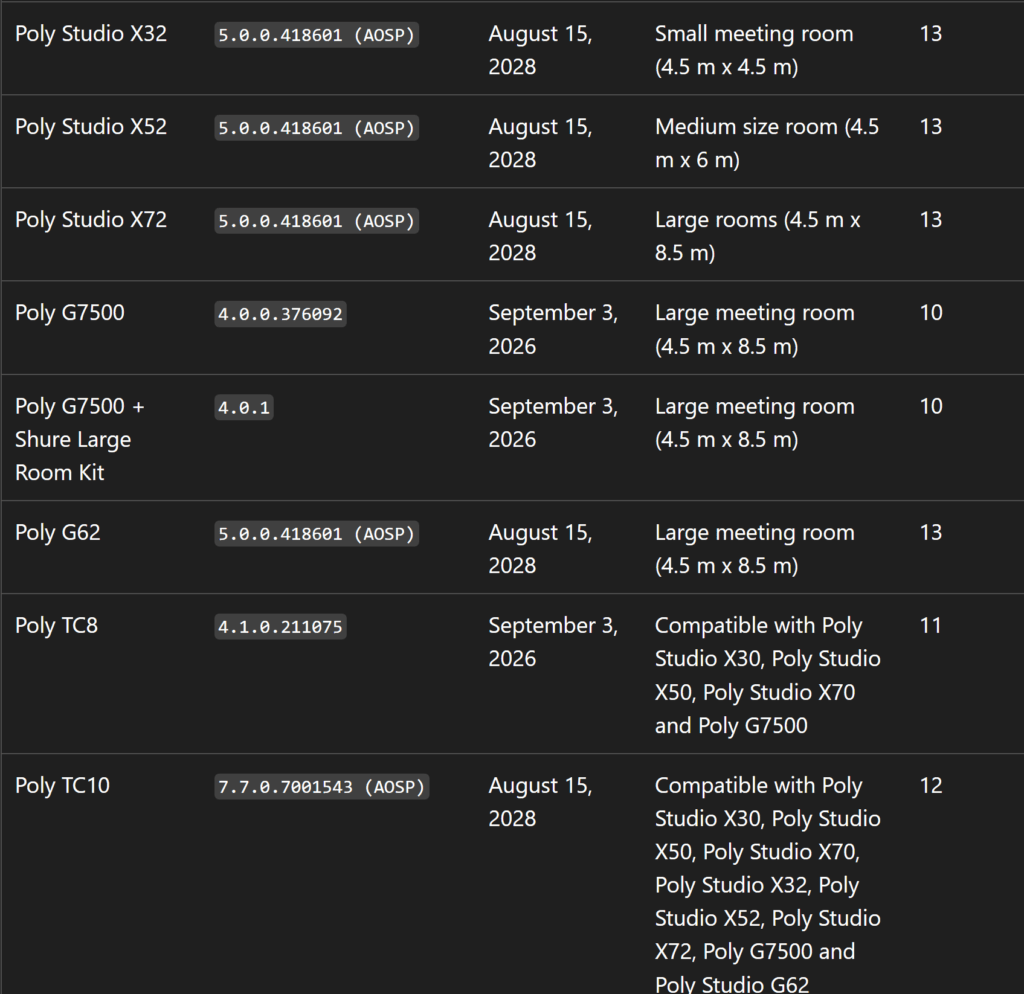
Task: Click Android version 11 in the TC8 row
Action: (931, 626)
